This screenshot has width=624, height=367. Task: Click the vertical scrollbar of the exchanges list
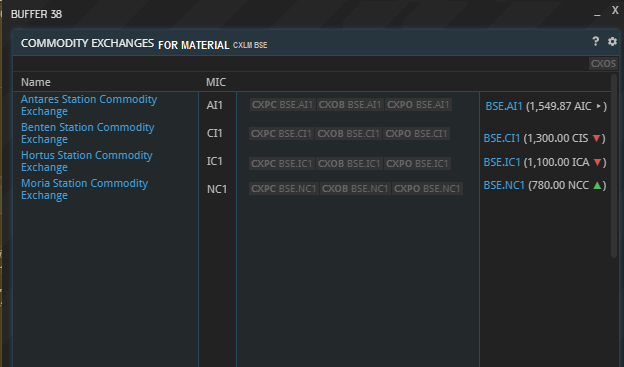[x=614, y=166]
